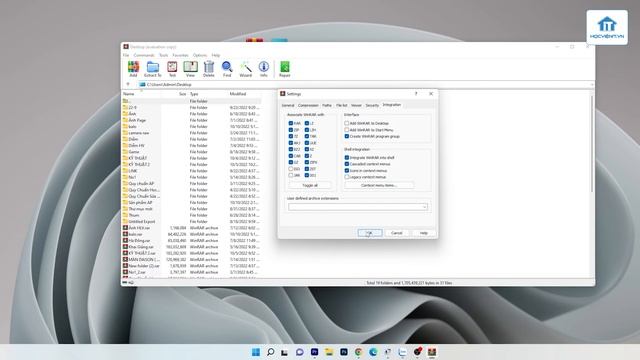Image resolution: width=640 pixels, height=360 pixels.
Task: Check the ISO association checkbox
Action: coord(291,169)
